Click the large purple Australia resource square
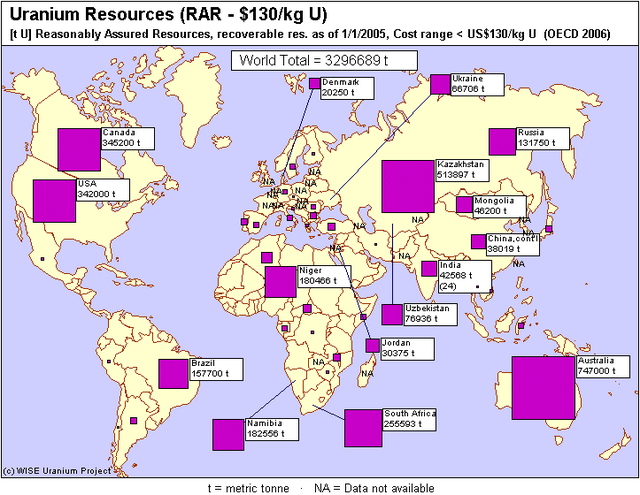Image resolution: width=640 pixels, height=495 pixels. click(x=544, y=387)
